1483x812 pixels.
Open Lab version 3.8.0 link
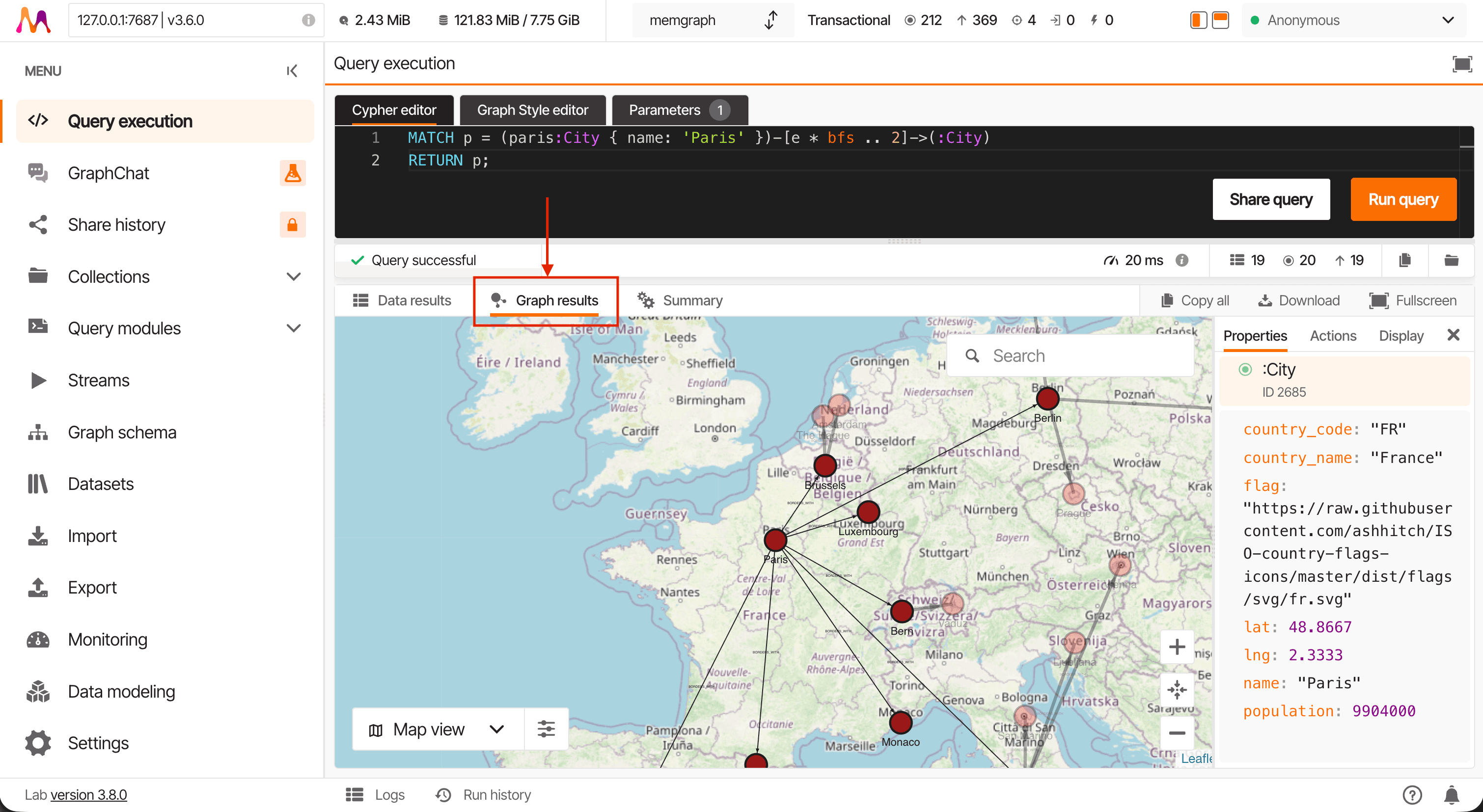click(89, 795)
